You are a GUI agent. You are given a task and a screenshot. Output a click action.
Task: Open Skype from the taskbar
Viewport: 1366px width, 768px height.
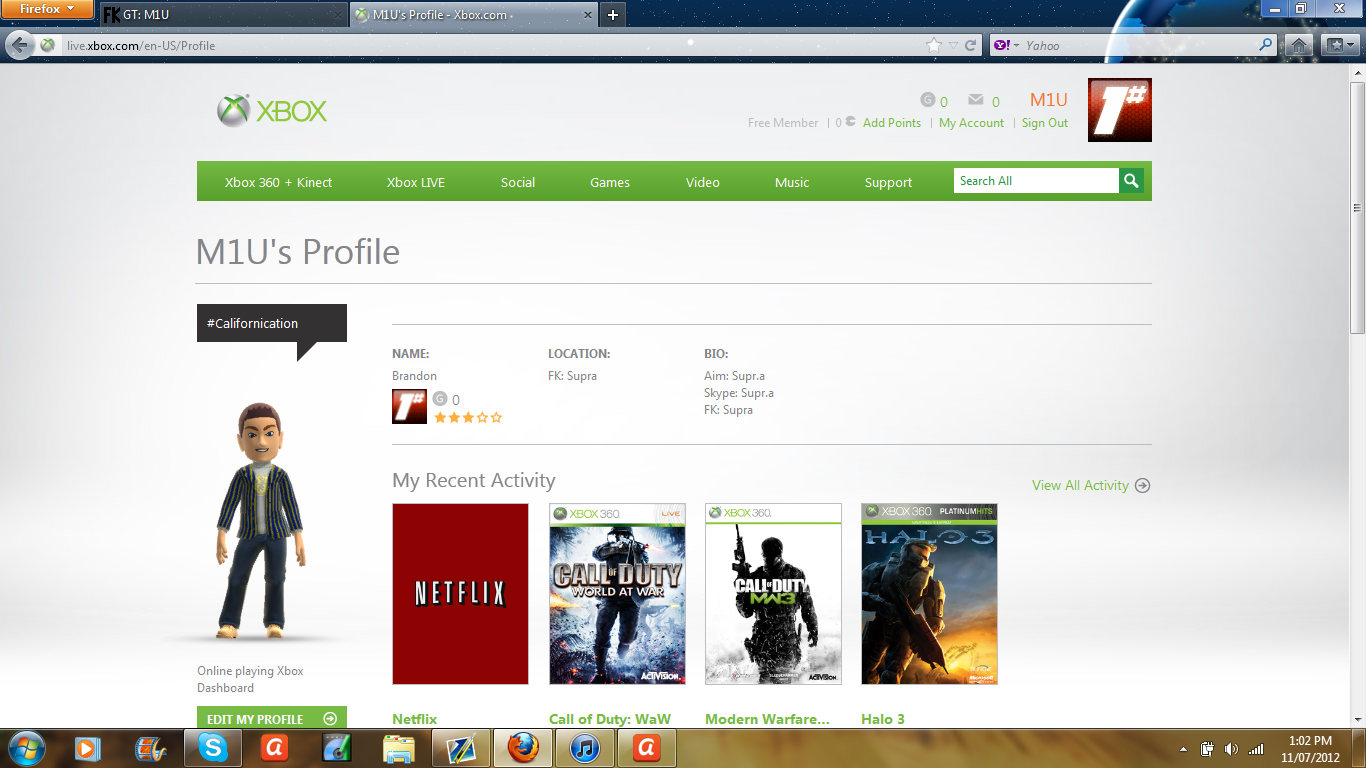point(212,748)
